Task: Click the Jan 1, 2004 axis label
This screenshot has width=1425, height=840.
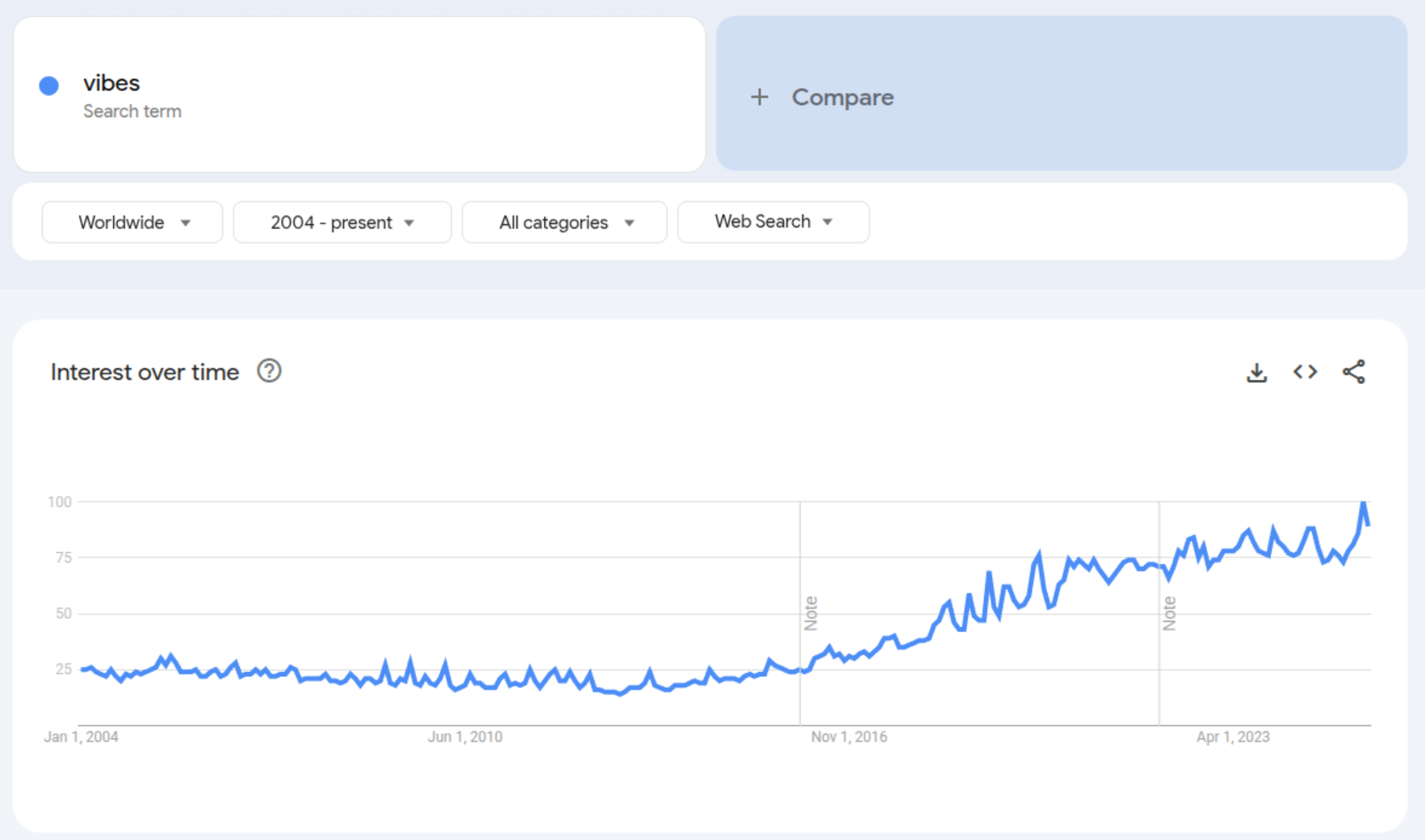Action: [x=81, y=737]
